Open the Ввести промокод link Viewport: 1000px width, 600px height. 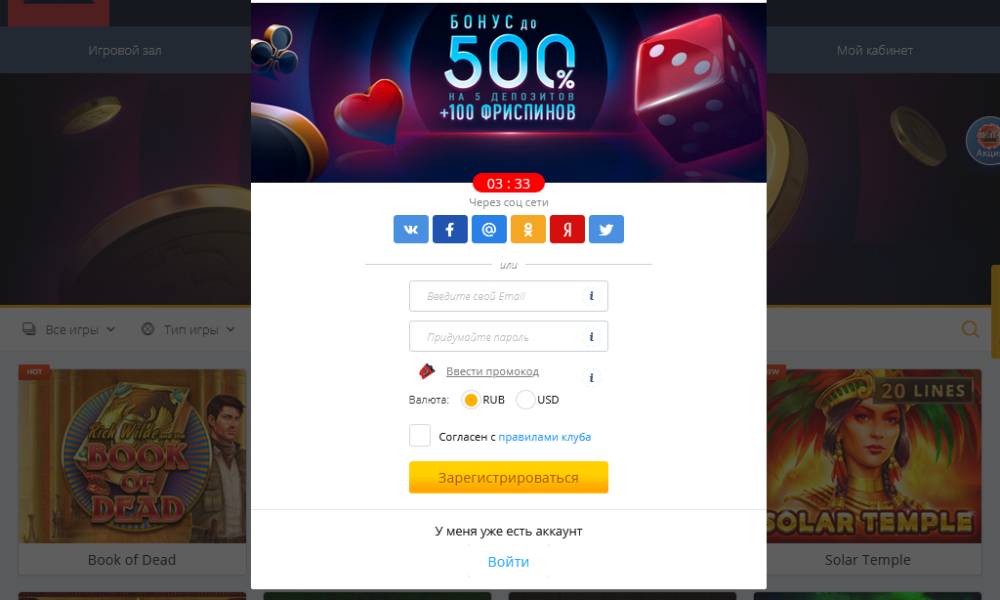point(492,371)
